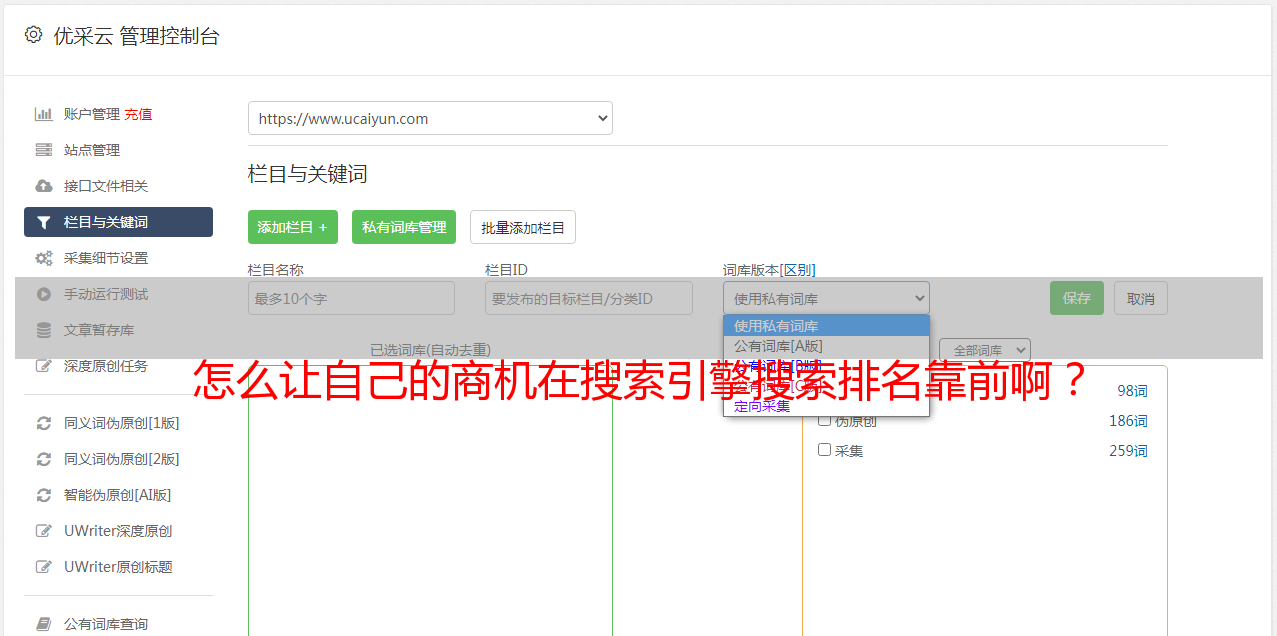
Task: Click the refresh icon for 同义词伪原创[2版]
Action: 44,459
